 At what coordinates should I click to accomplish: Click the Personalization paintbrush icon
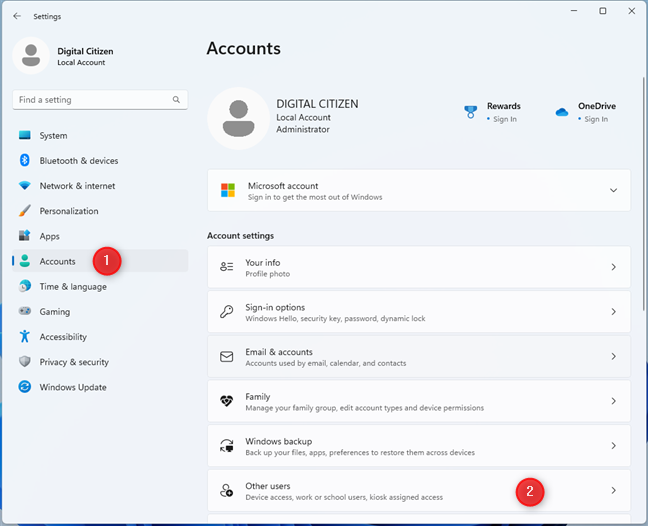pyautogui.click(x=25, y=211)
